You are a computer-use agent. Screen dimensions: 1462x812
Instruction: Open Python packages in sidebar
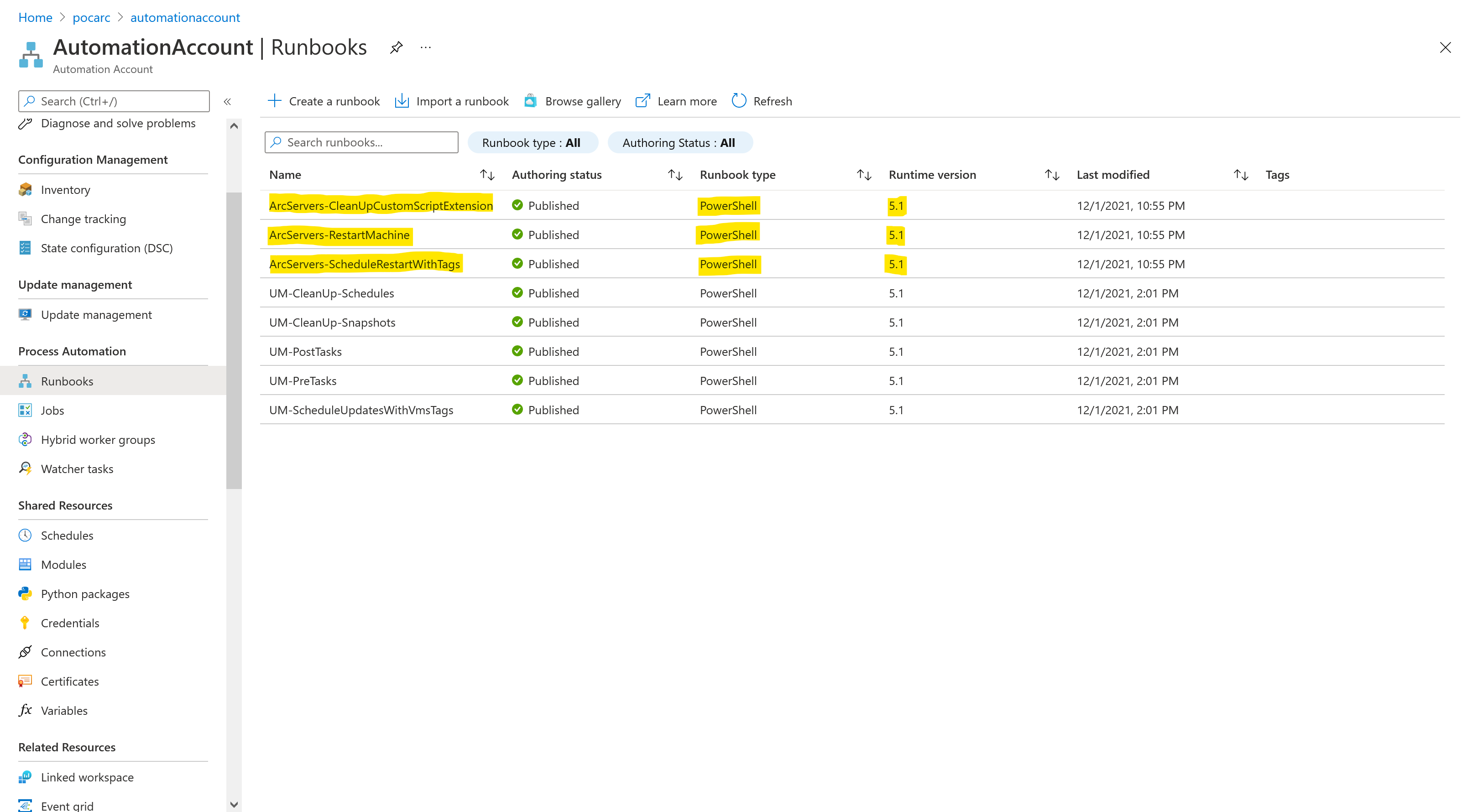(85, 593)
